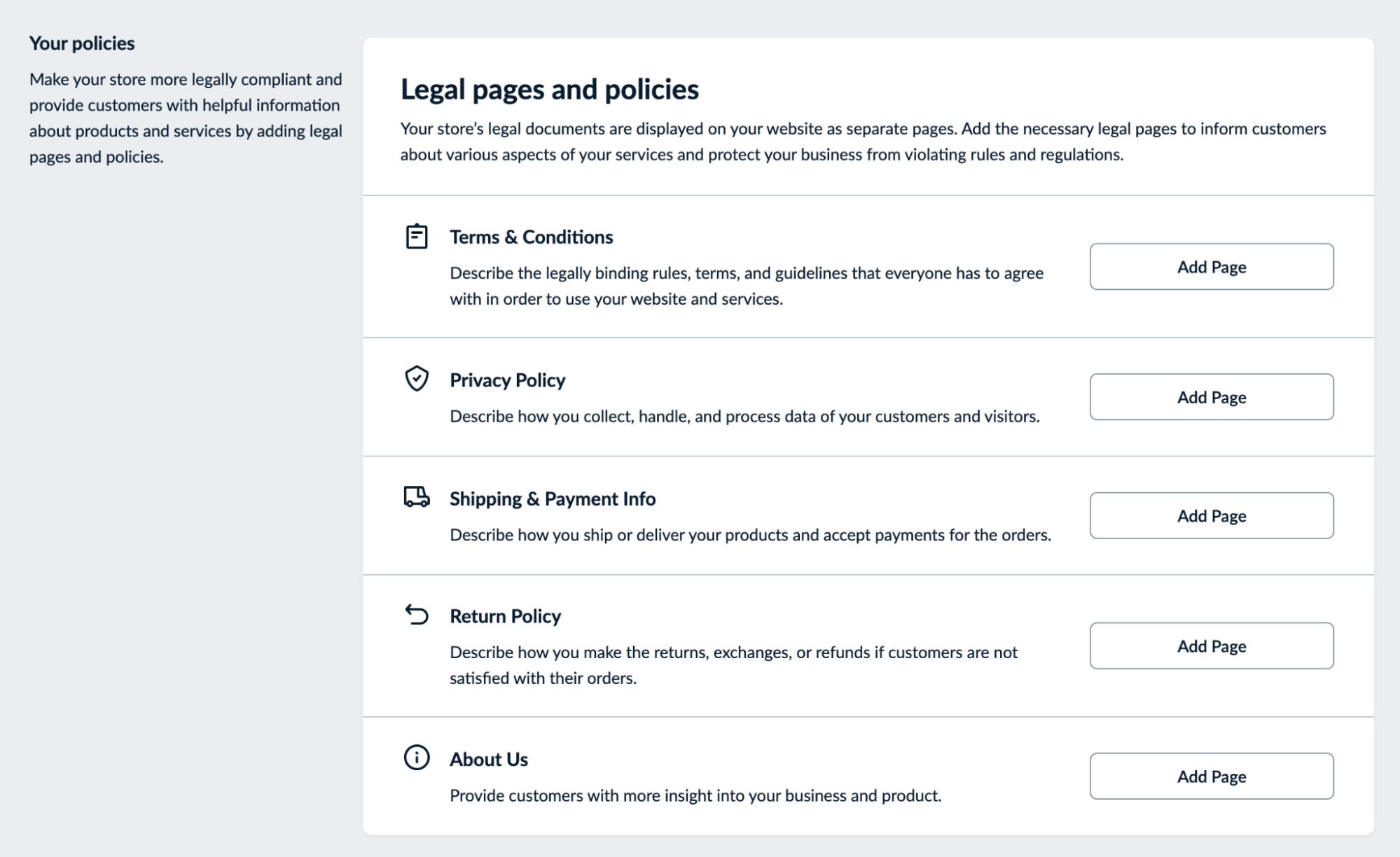This screenshot has width=1400, height=857.
Task: Add Page for Return Policy
Action: coord(1211,646)
